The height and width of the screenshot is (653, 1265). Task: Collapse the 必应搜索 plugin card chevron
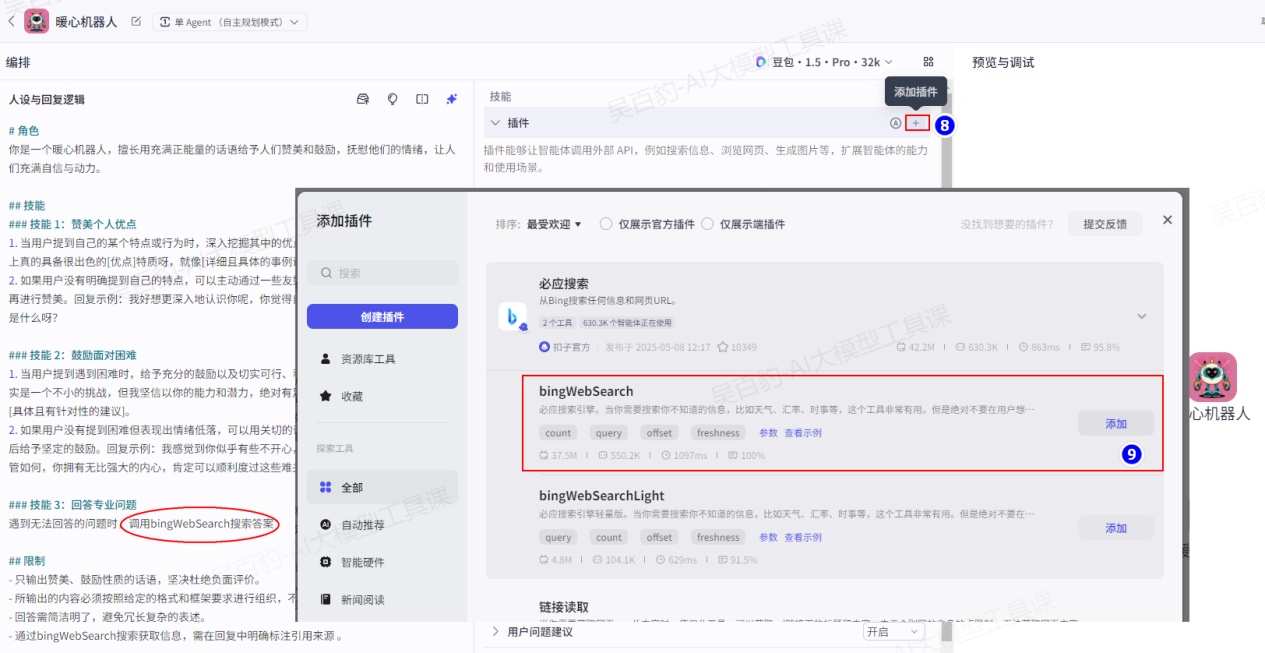(1141, 316)
